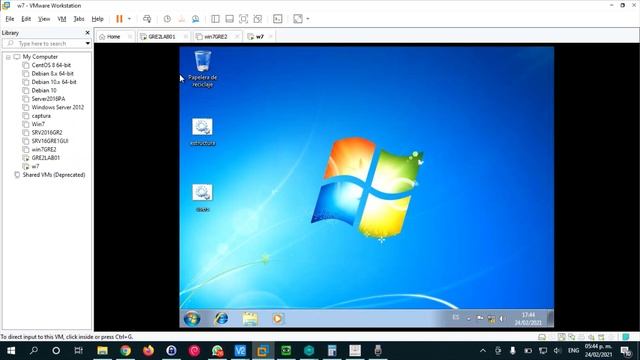Show or hide the library sidebar layout
The width and height of the screenshot is (640, 360).
pos(215,19)
